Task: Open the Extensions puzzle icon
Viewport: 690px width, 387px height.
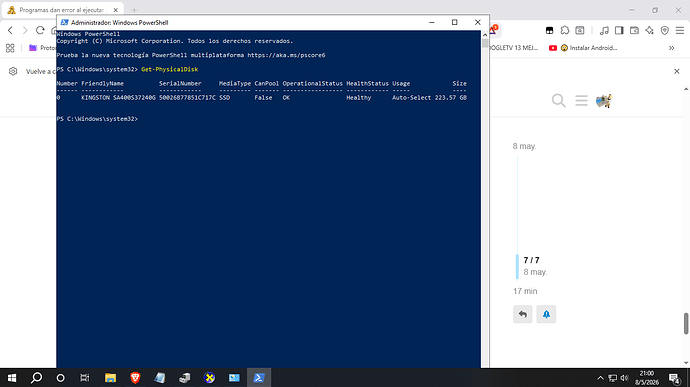Action: (x=565, y=30)
